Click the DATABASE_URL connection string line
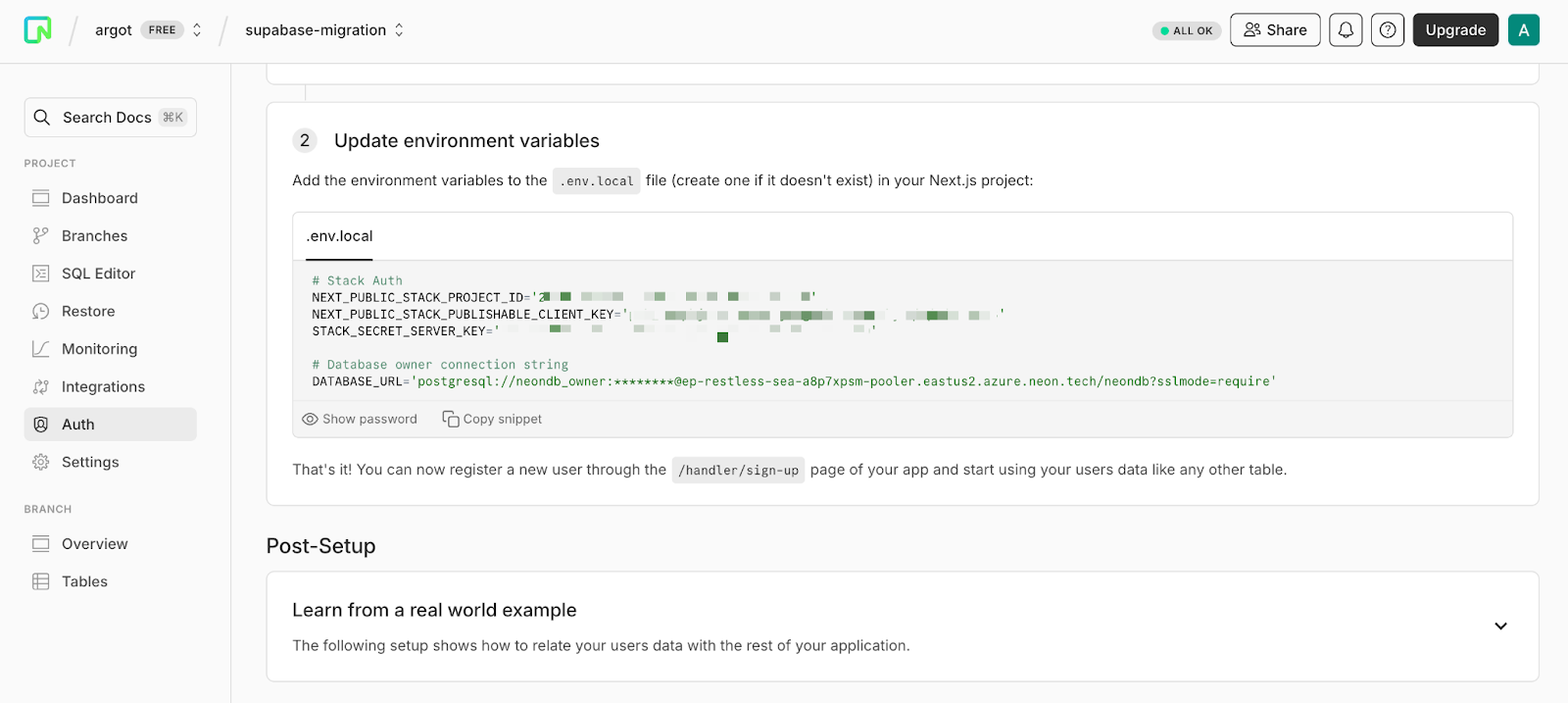The height and width of the screenshot is (703, 1568). [794, 381]
